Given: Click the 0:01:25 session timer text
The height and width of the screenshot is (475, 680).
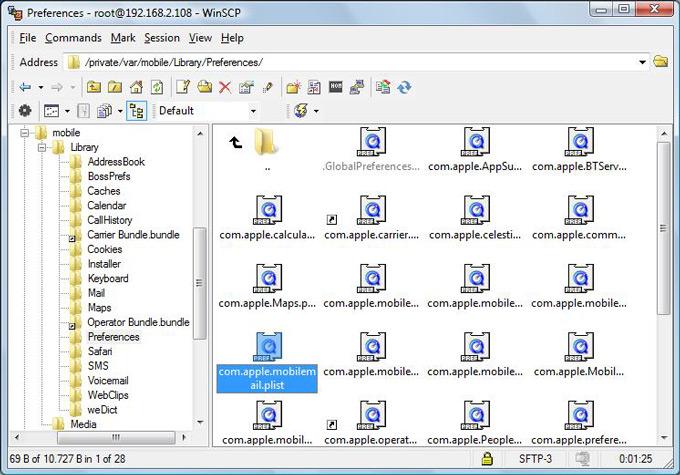Looking at the screenshot, I should coord(635,459).
